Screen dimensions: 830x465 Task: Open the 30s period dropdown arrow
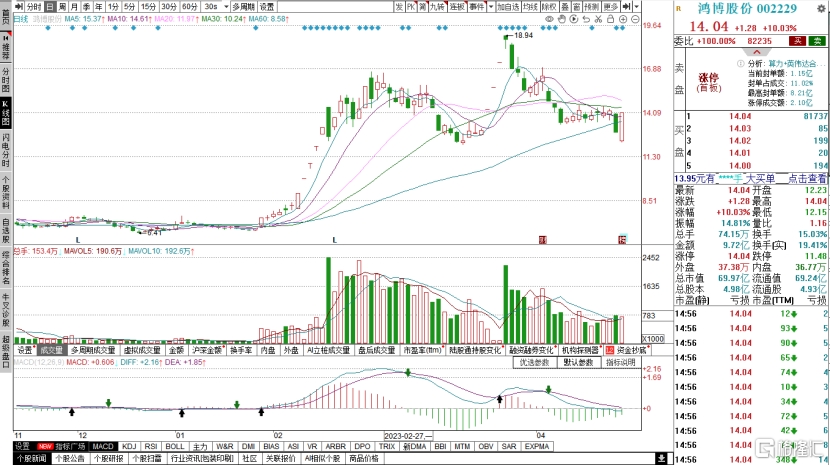pyautogui.click(x=226, y=6)
